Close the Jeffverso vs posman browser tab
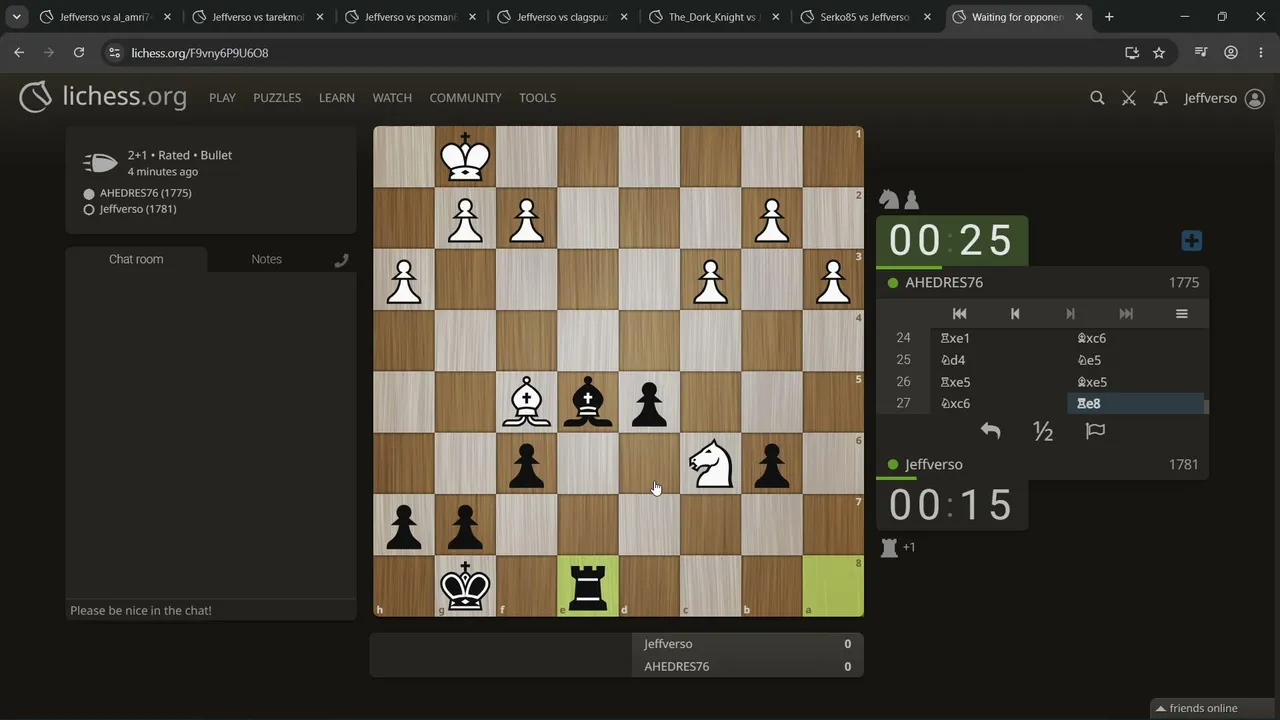1280x720 pixels. click(x=472, y=17)
